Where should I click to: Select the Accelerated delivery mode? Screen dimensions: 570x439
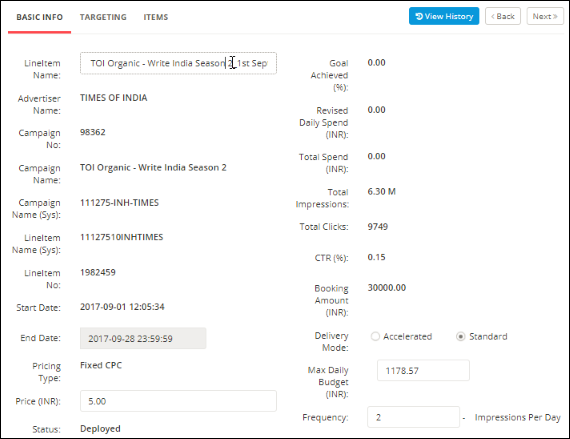click(375, 337)
